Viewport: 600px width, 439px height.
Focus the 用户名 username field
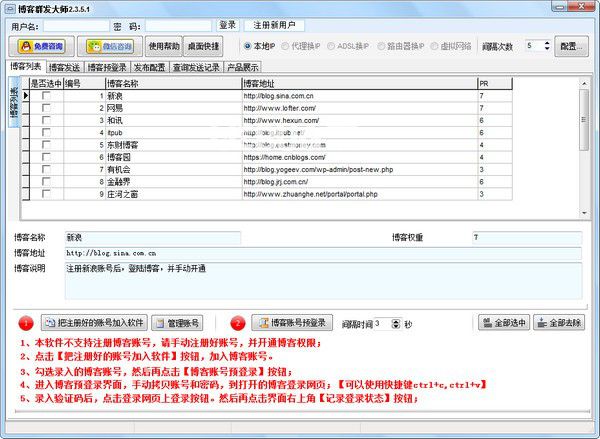click(x=76, y=26)
